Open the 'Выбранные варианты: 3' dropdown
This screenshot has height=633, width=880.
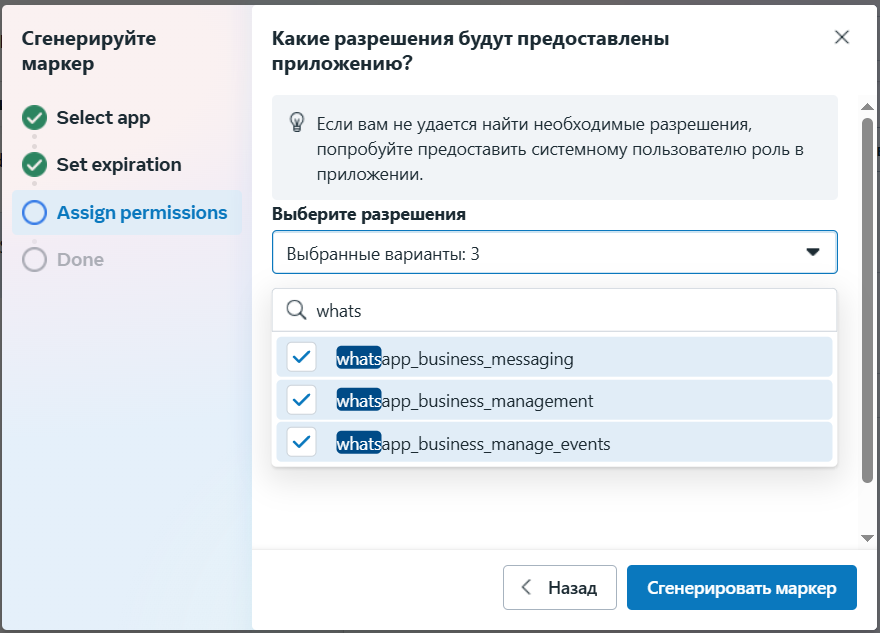pos(554,253)
